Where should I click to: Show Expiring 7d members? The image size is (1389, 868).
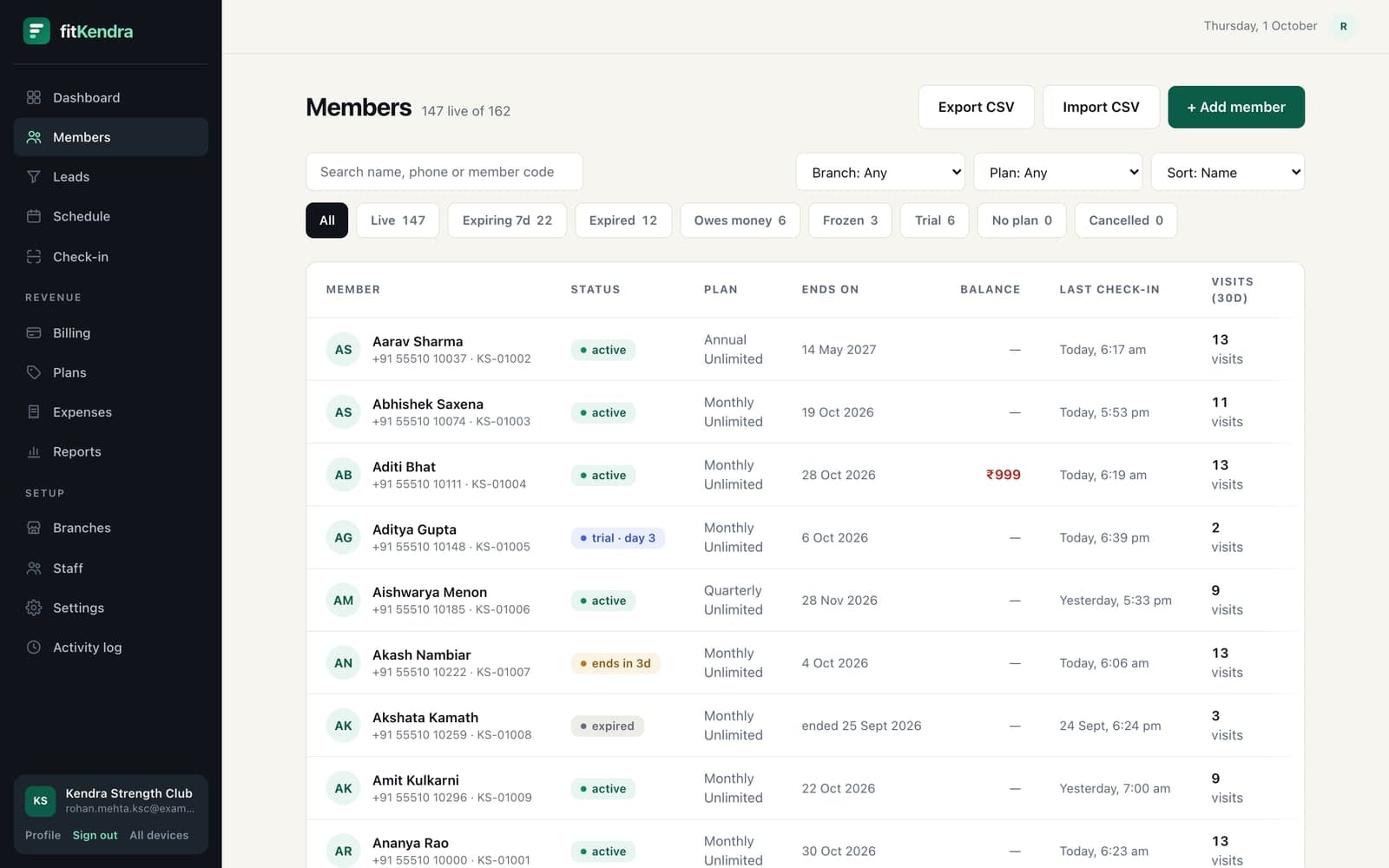507,220
